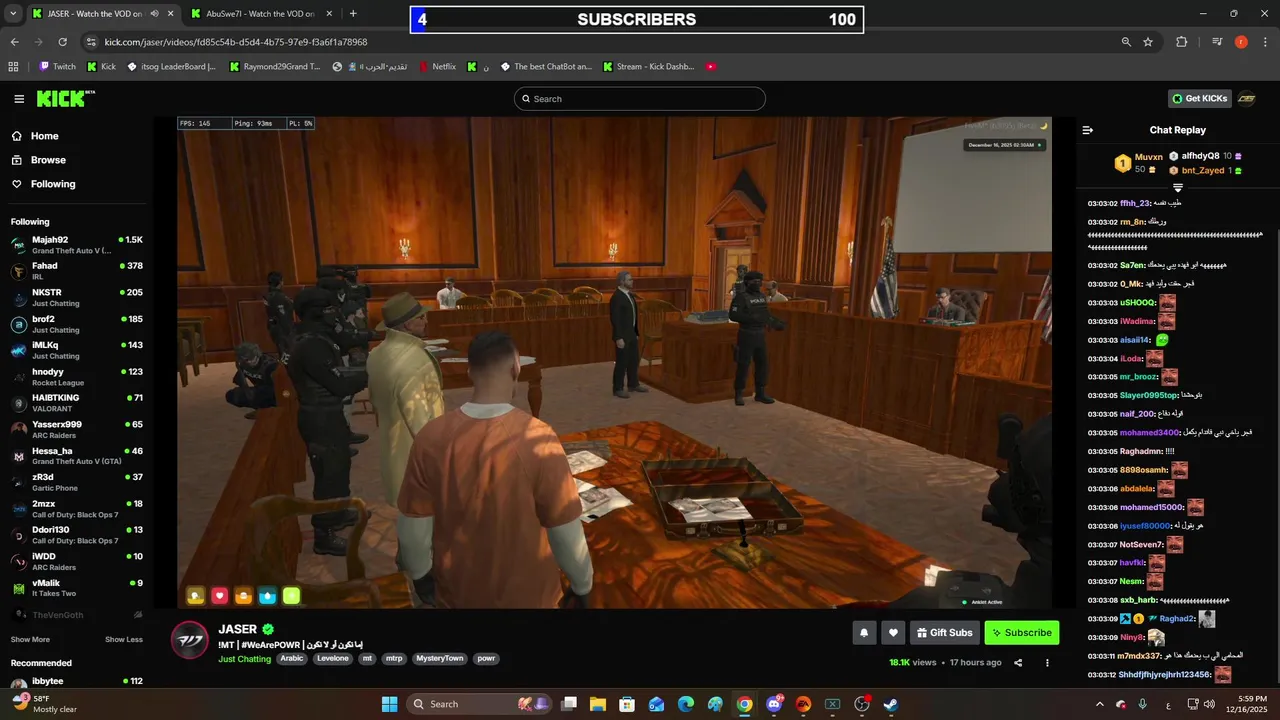This screenshot has height=720, width=1280.
Task: Open Majah92 channel in the following list
Action: [x=76, y=245]
